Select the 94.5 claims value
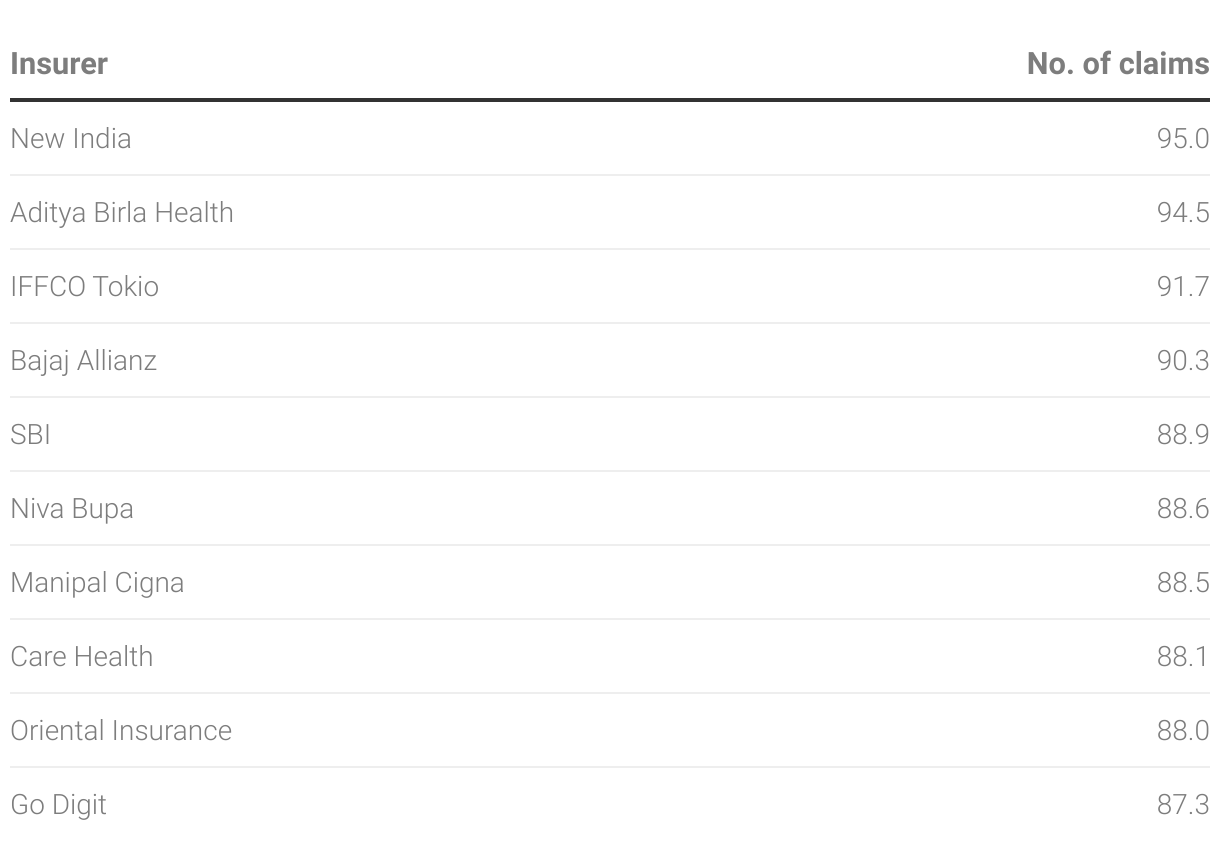Screen dimensions: 1220x850 point(1183,212)
